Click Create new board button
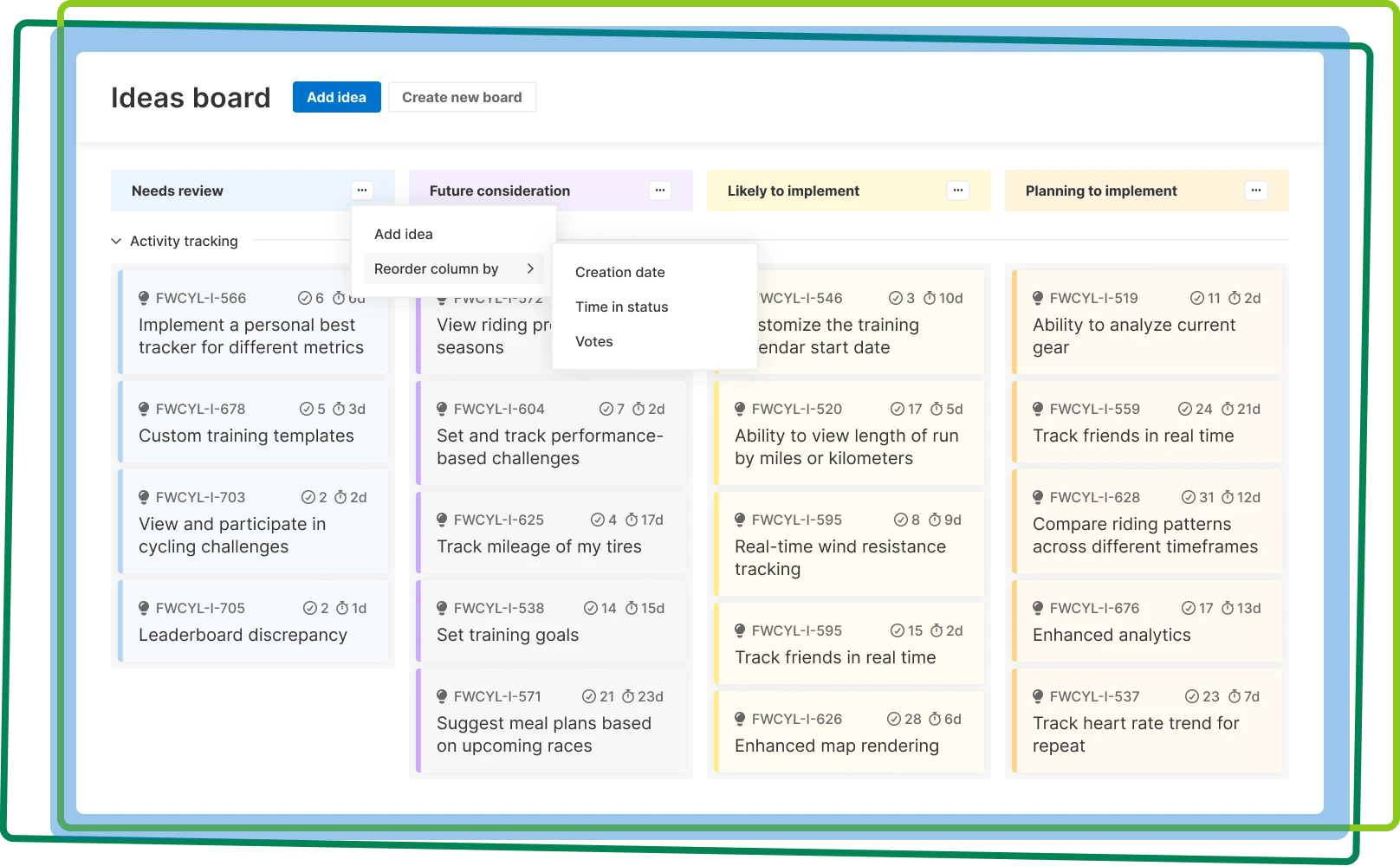1400x866 pixels. (462, 97)
